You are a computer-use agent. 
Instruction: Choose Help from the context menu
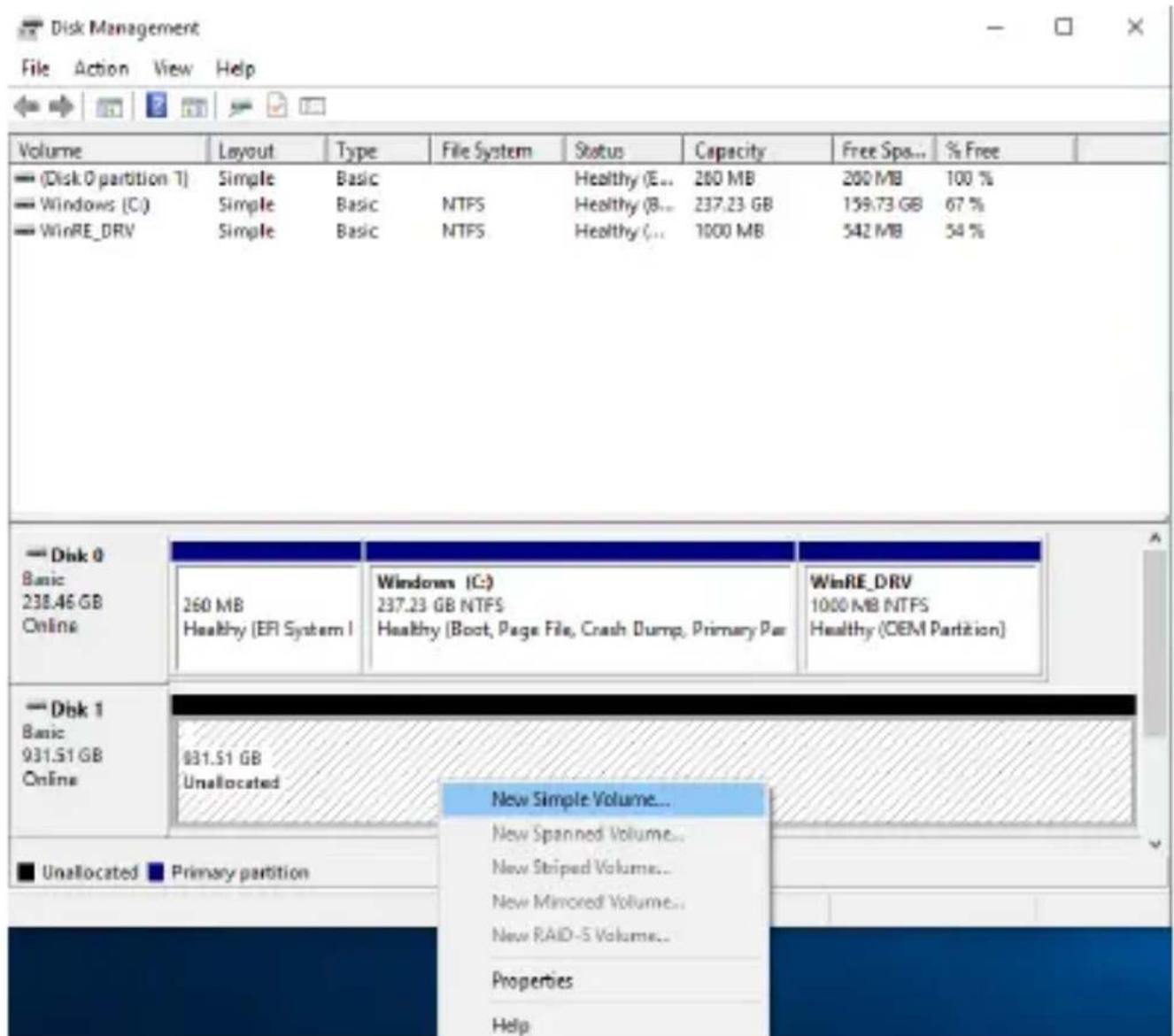click(603, 1024)
